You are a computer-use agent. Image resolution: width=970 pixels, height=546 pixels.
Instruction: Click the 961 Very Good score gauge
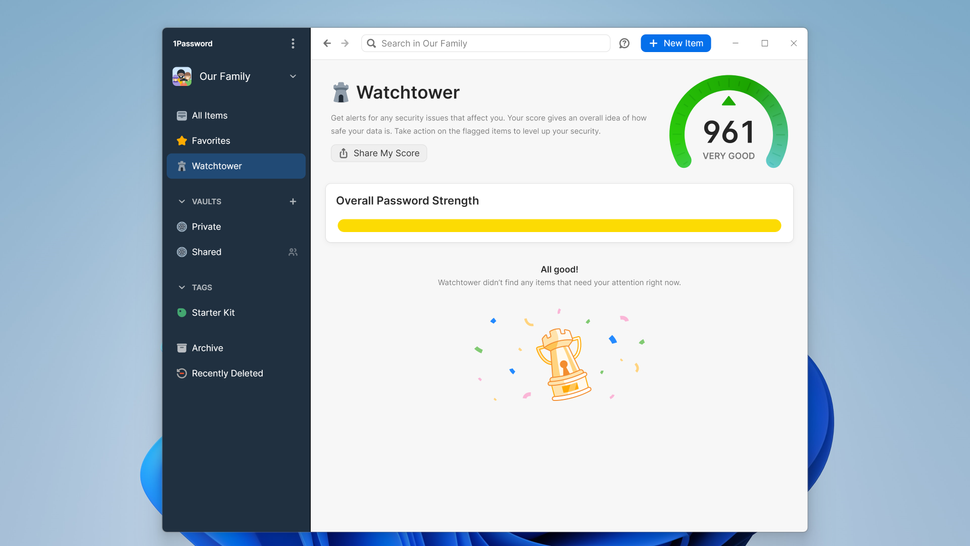(728, 124)
